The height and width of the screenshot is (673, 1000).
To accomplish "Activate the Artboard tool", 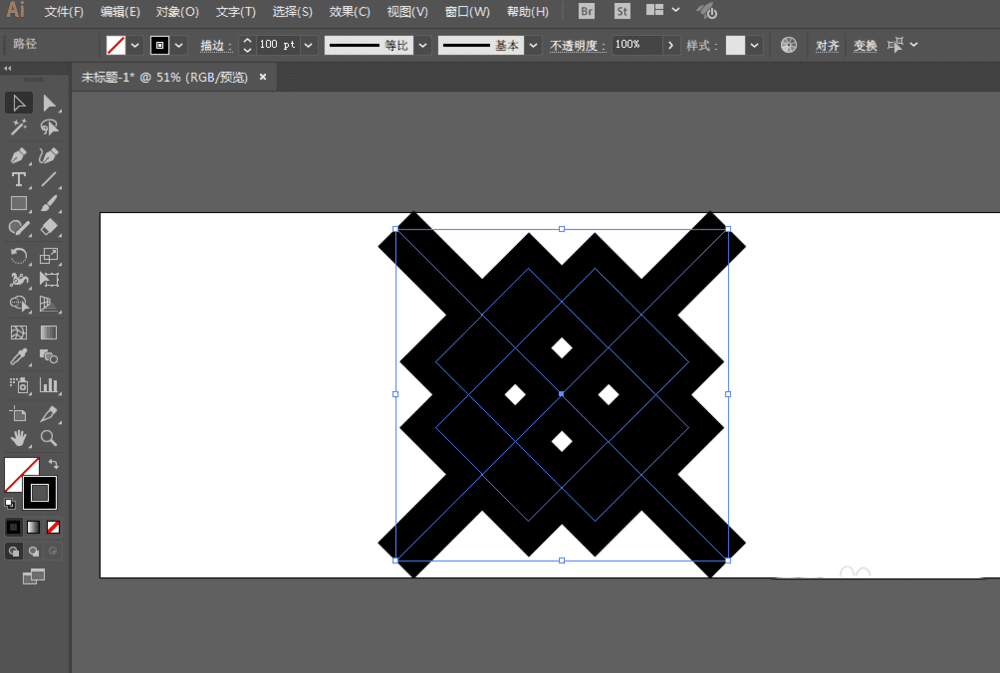I will [18, 413].
